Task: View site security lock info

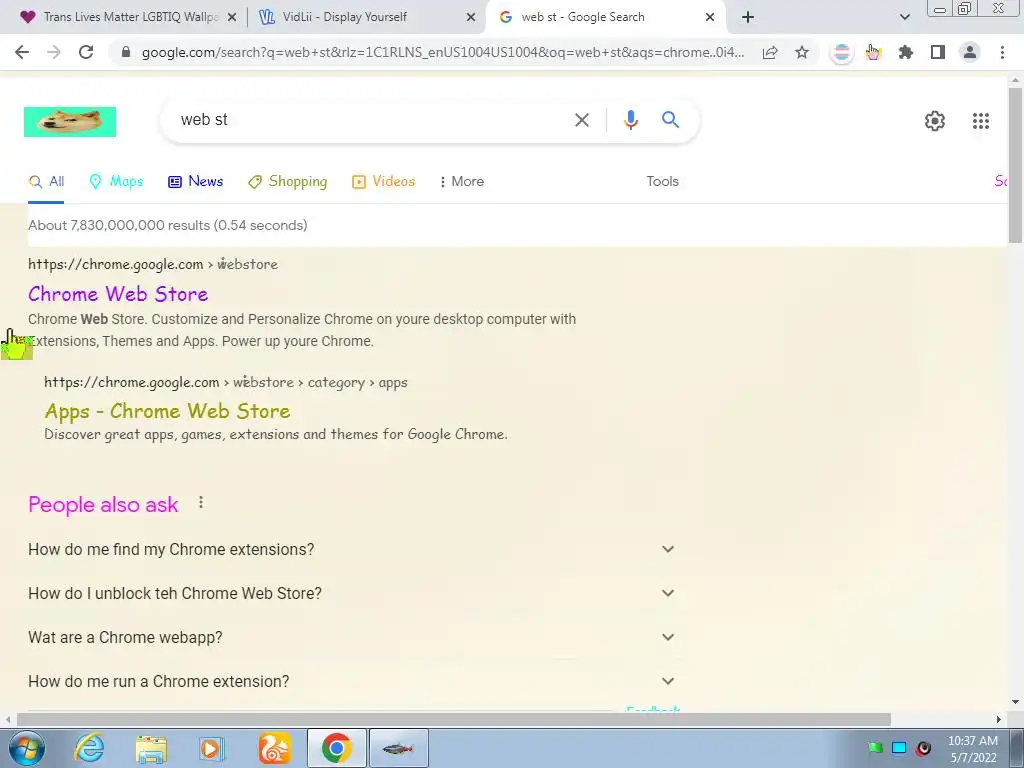Action: (127, 52)
